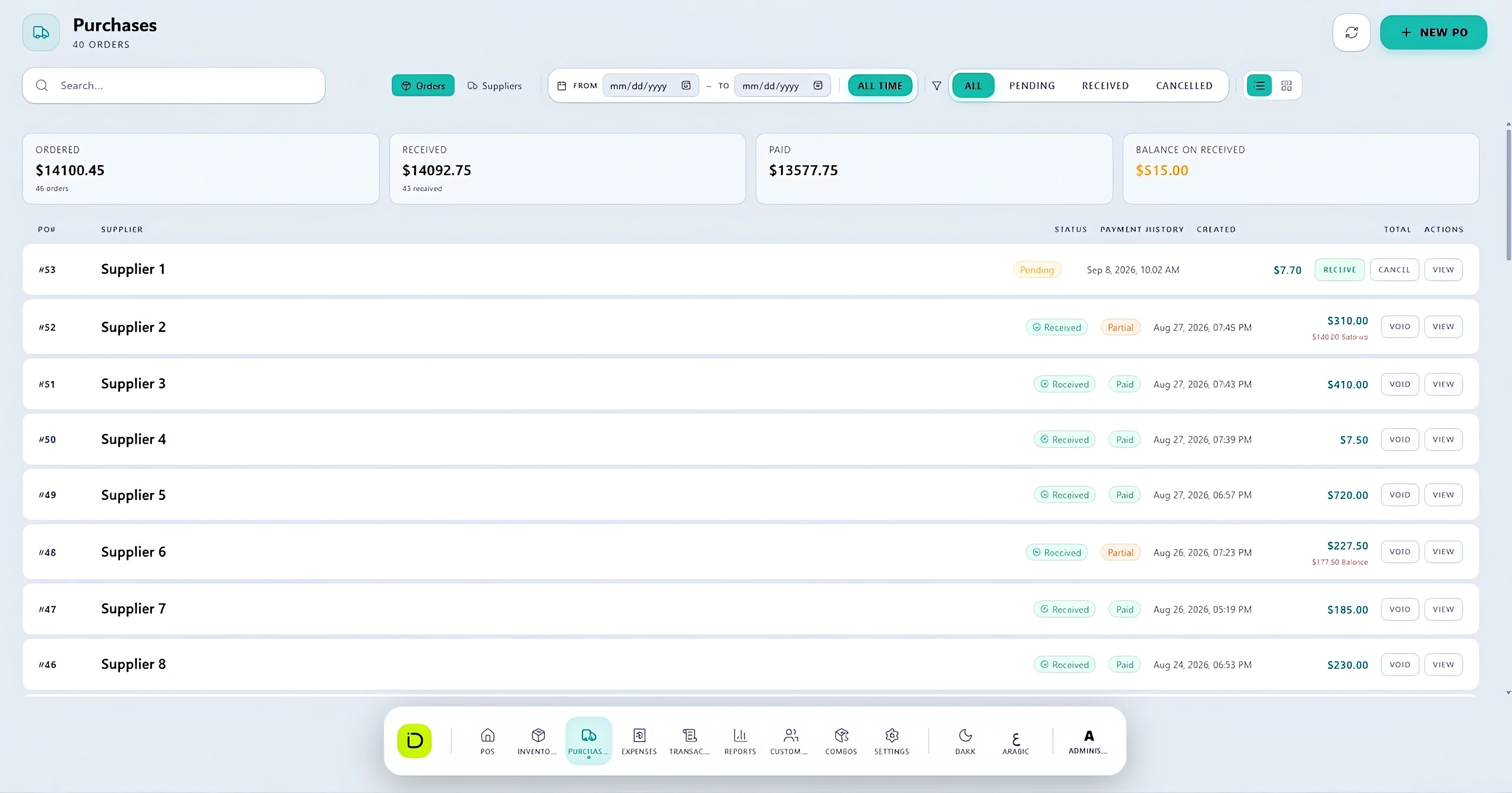Filter orders by RECEIVED
1512x793 pixels.
click(x=1105, y=85)
